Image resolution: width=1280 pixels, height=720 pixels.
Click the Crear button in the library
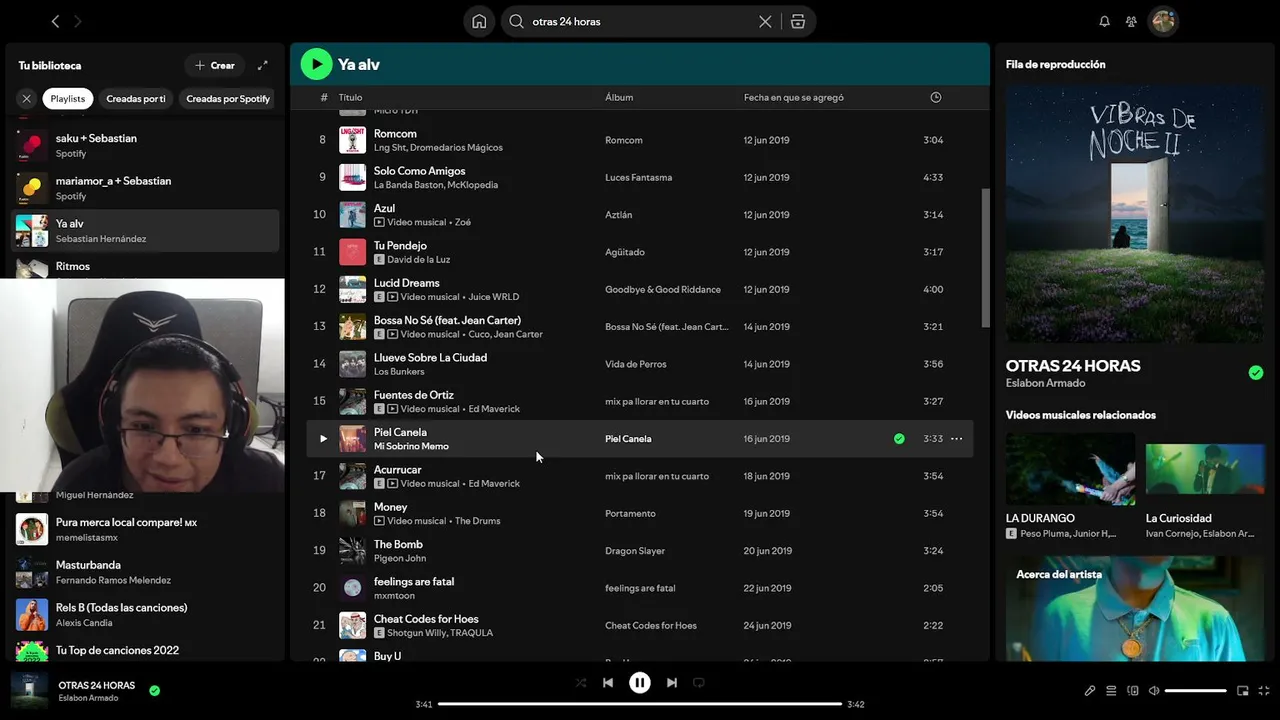click(x=215, y=65)
